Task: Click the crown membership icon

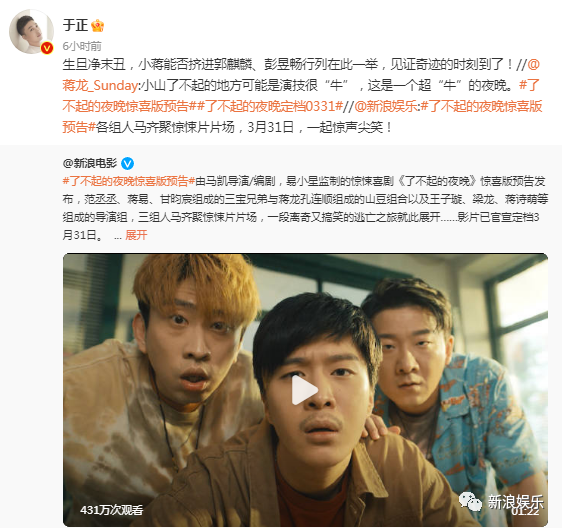Action: 97,25
